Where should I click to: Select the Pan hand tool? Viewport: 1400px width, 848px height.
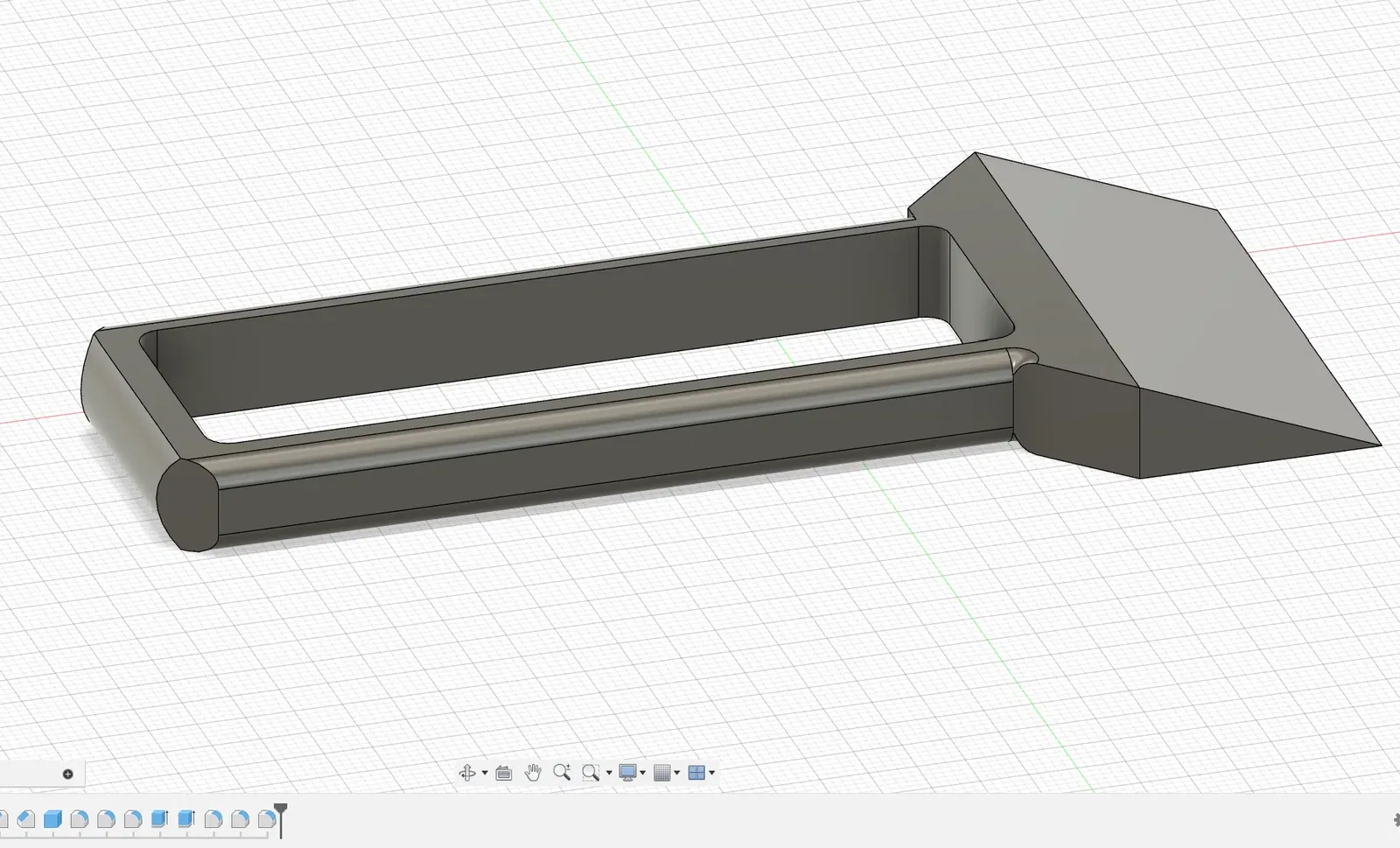(x=533, y=772)
